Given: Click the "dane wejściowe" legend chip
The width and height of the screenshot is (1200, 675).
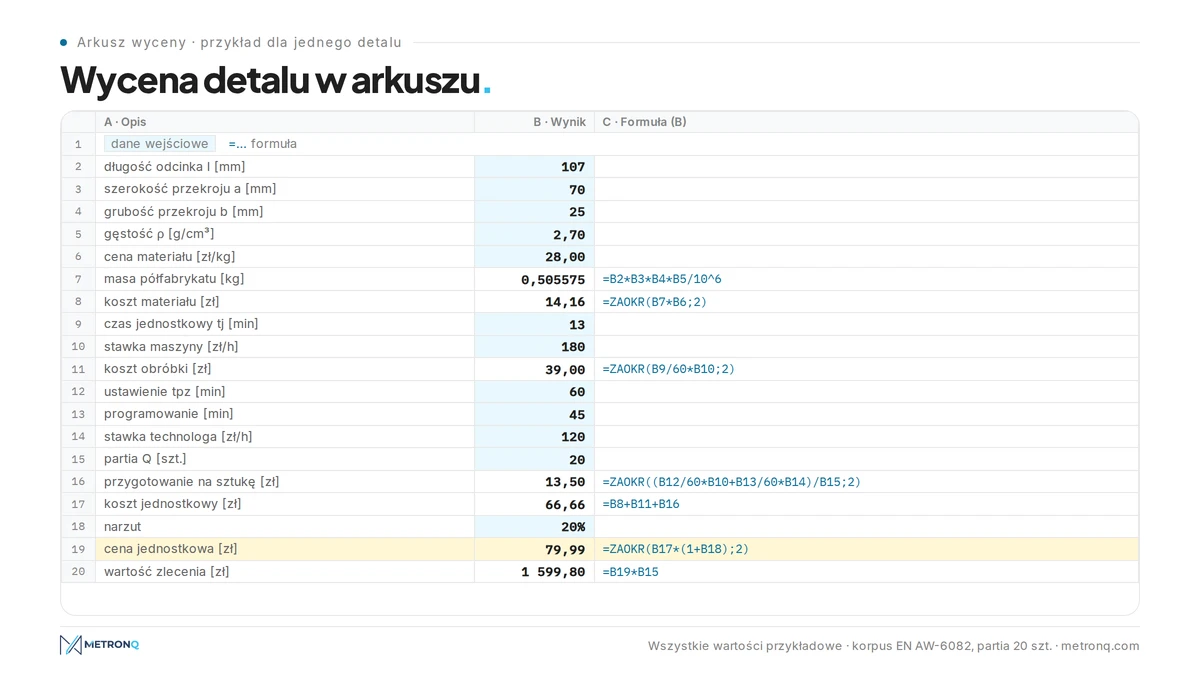Looking at the screenshot, I should (x=160, y=144).
